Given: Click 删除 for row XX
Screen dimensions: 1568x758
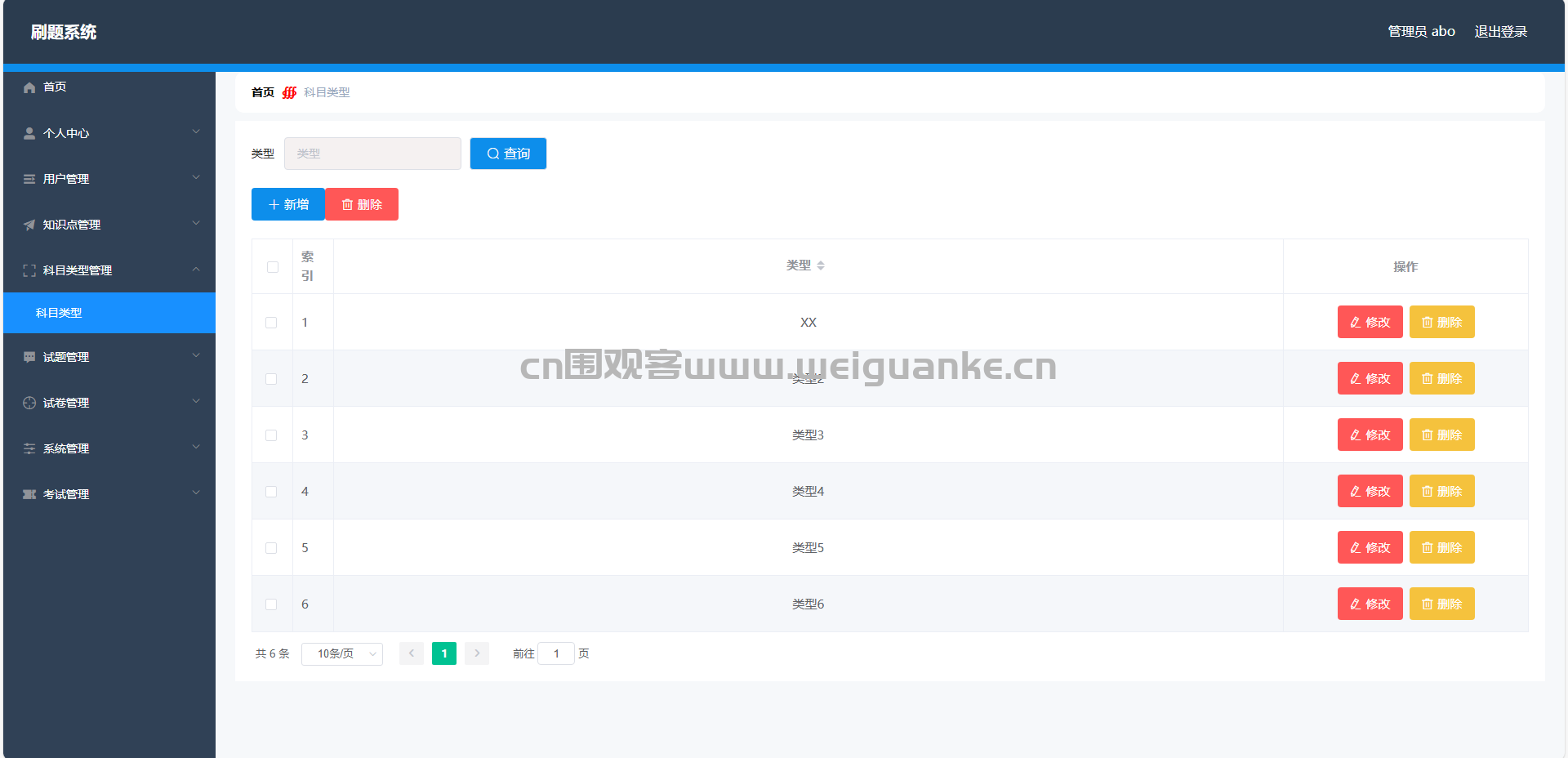Looking at the screenshot, I should point(1442,322).
